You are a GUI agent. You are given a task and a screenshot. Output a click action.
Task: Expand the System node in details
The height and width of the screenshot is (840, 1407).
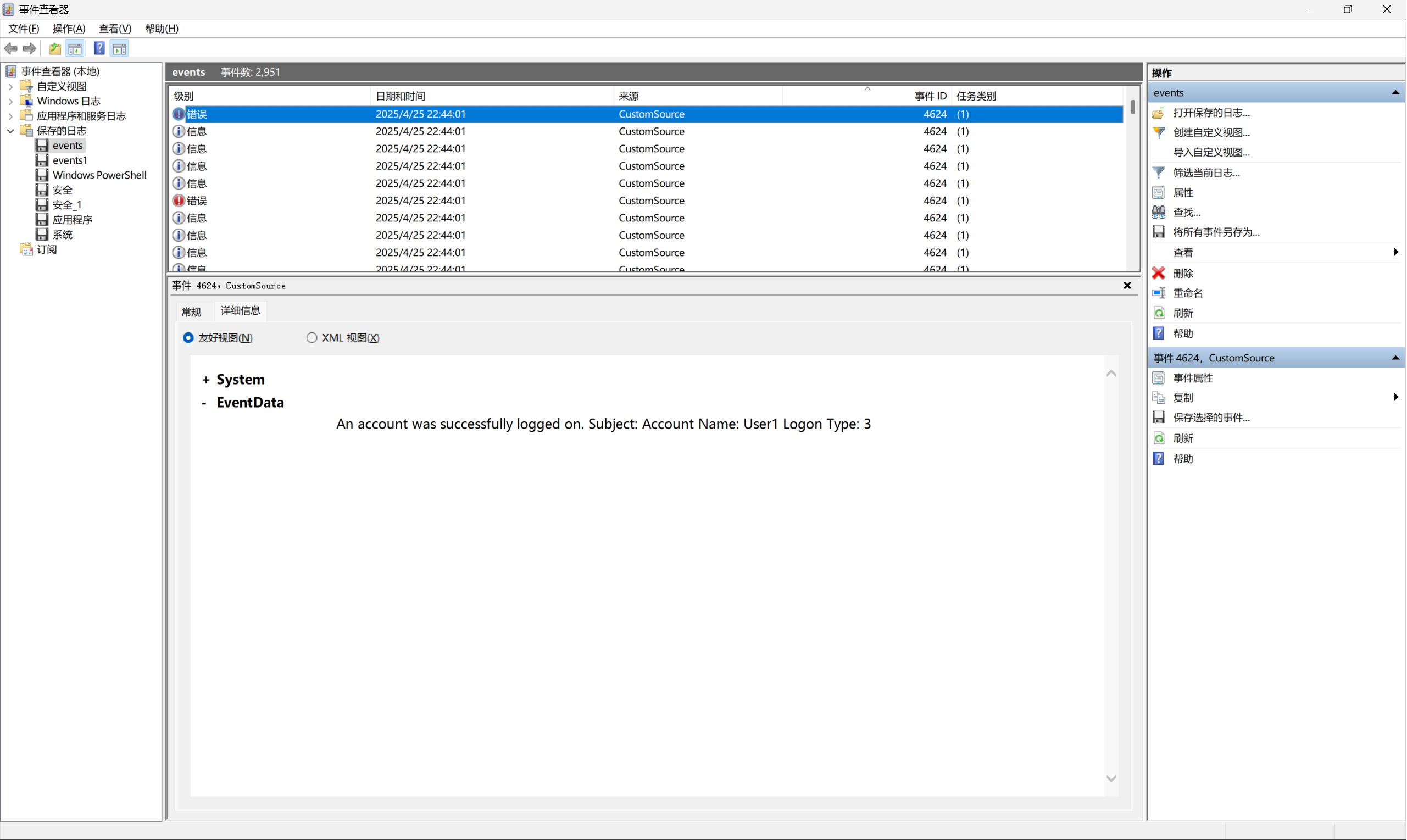coord(205,380)
